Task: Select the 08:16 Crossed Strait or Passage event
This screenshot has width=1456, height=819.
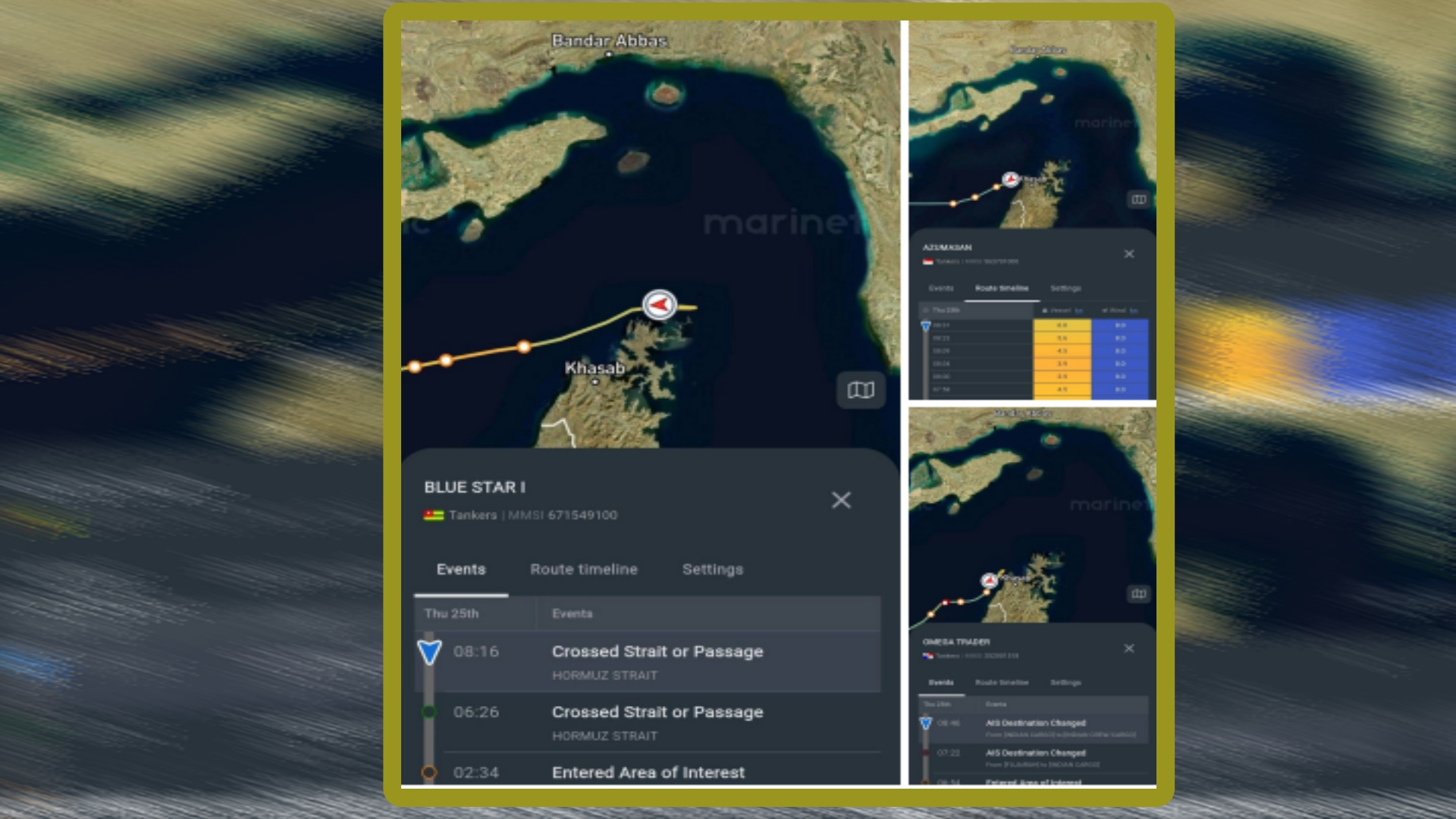Action: (648, 661)
